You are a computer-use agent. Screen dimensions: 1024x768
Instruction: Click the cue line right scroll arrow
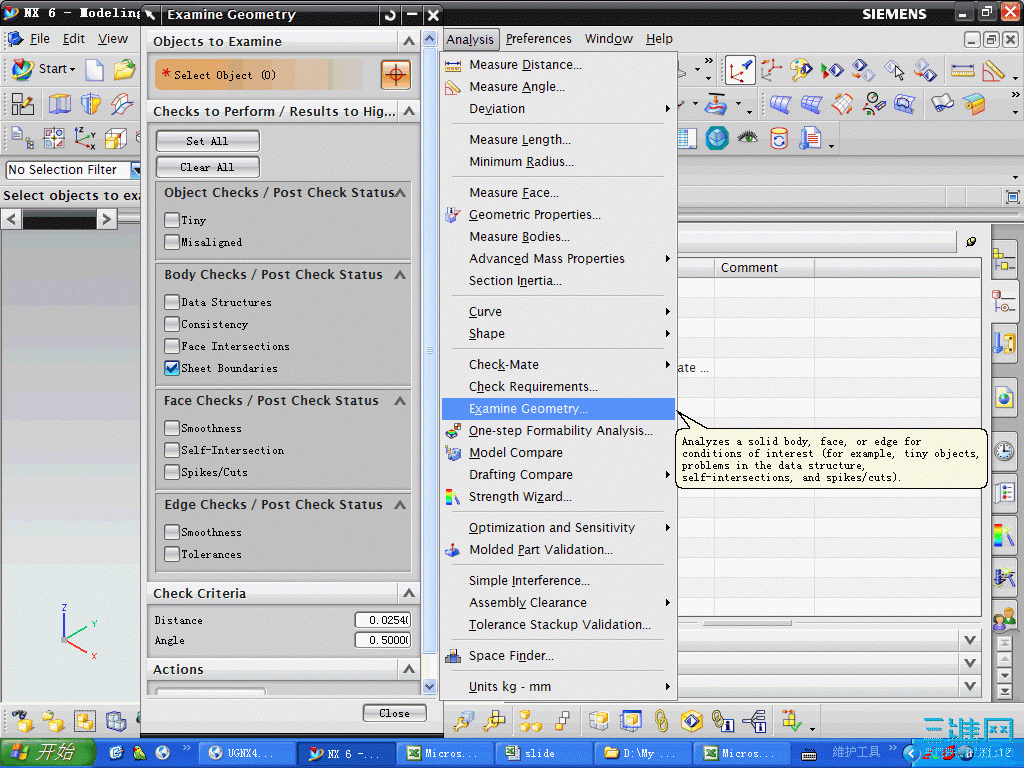point(106,219)
